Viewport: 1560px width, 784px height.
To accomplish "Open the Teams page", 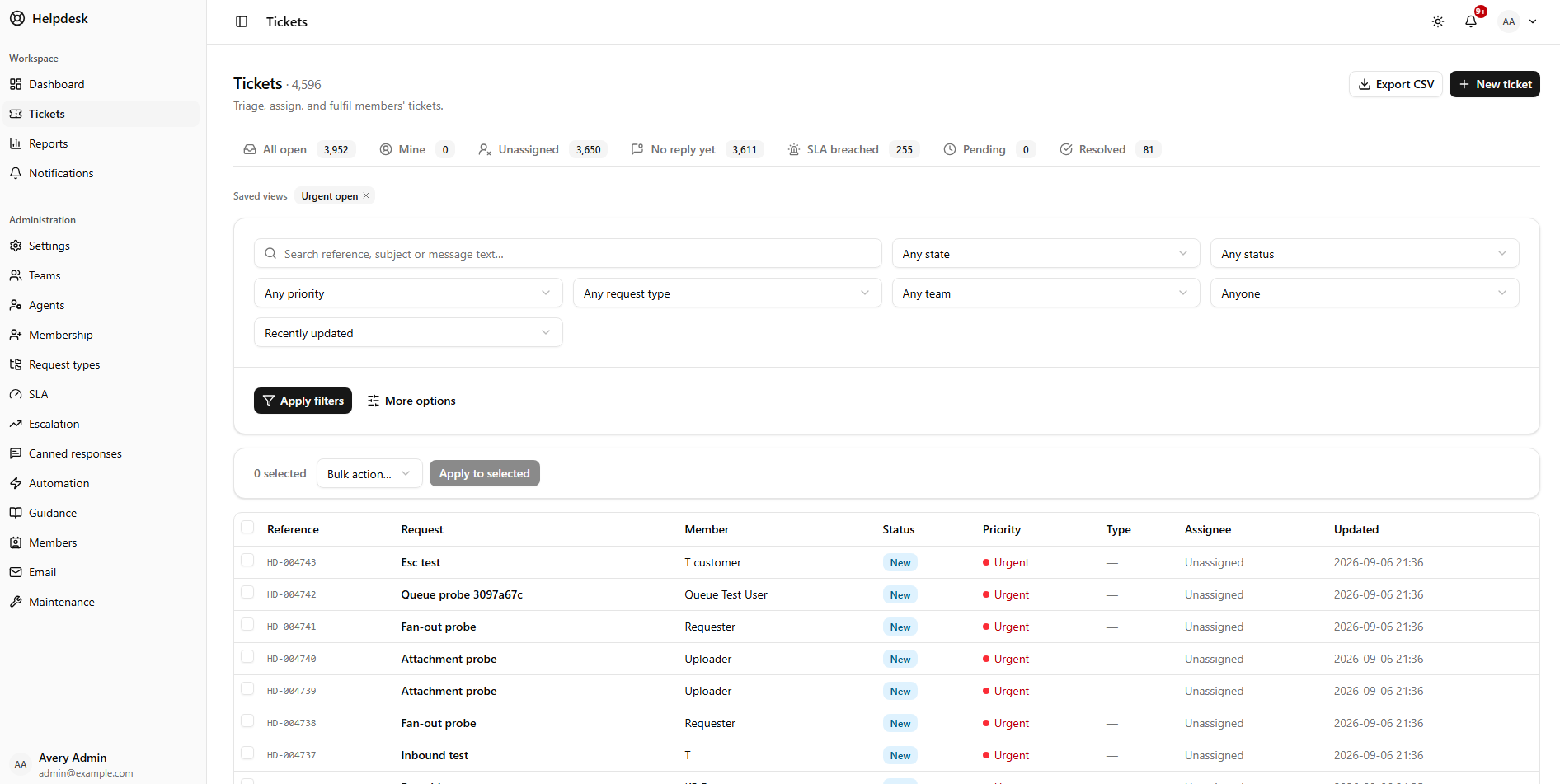I will click(100, 275).
